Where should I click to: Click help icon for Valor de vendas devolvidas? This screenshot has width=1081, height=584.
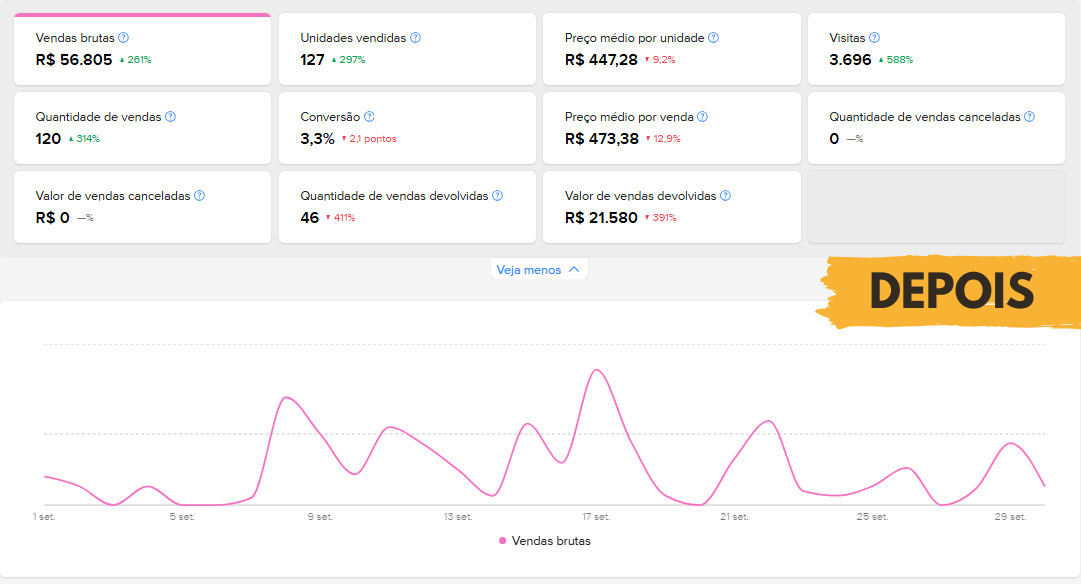[x=725, y=196]
